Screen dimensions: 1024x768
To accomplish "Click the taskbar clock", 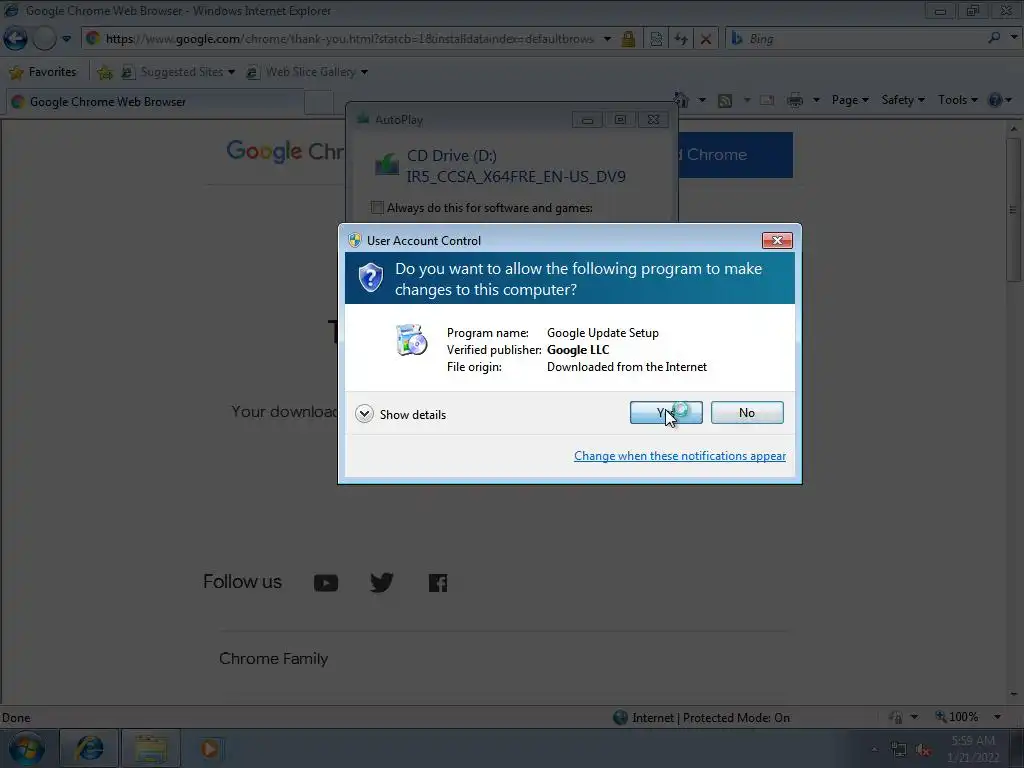I will click(973, 749).
